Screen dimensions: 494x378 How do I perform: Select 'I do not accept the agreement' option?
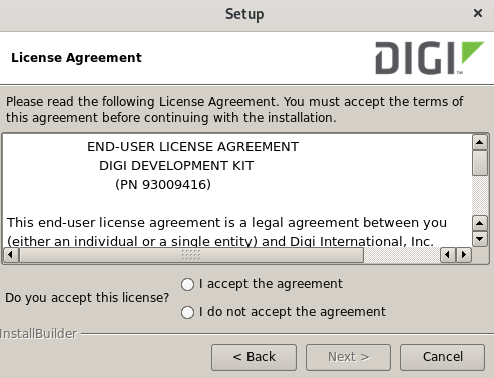click(187, 312)
